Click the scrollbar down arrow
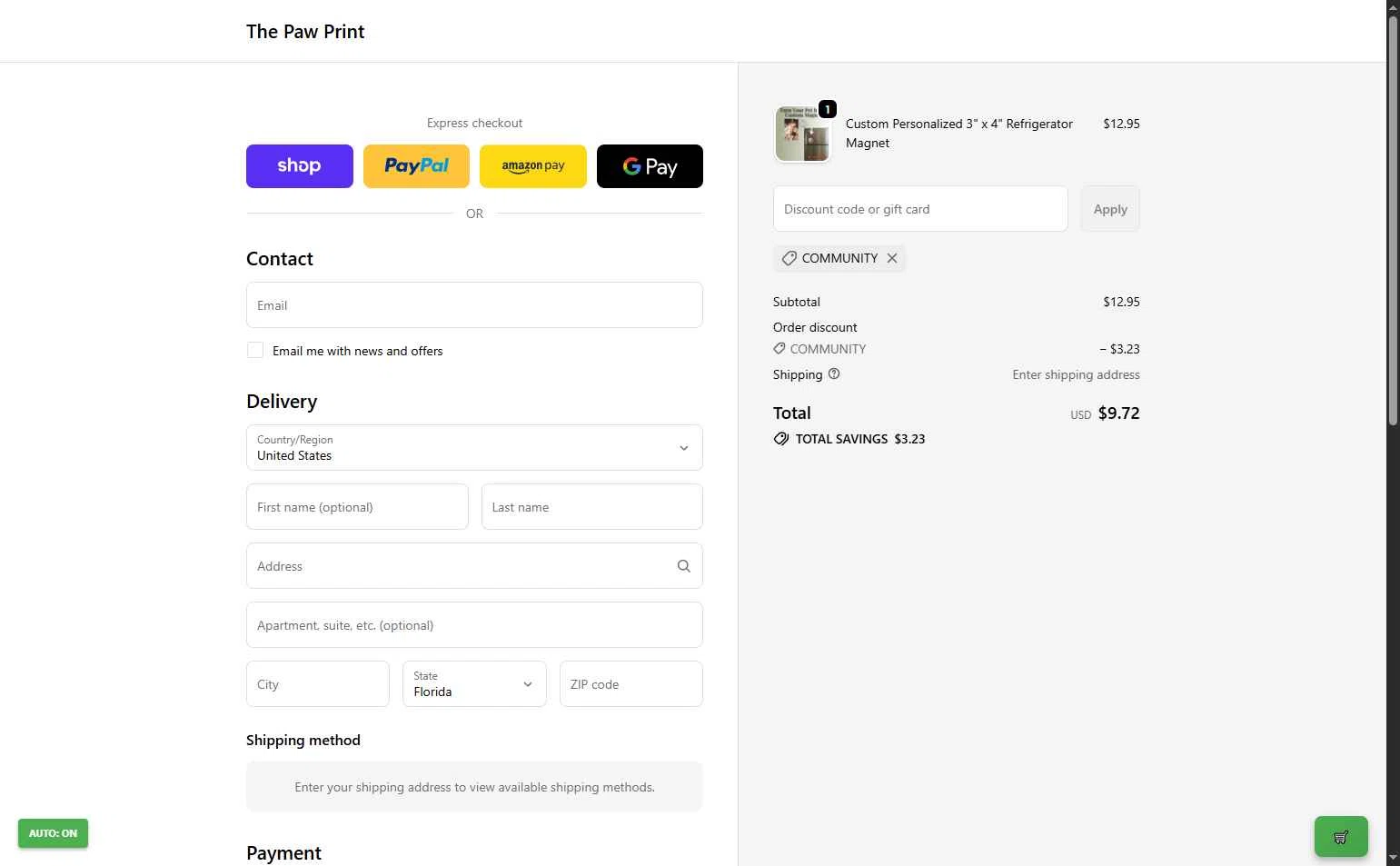The width and height of the screenshot is (1400, 866). 1393,858
